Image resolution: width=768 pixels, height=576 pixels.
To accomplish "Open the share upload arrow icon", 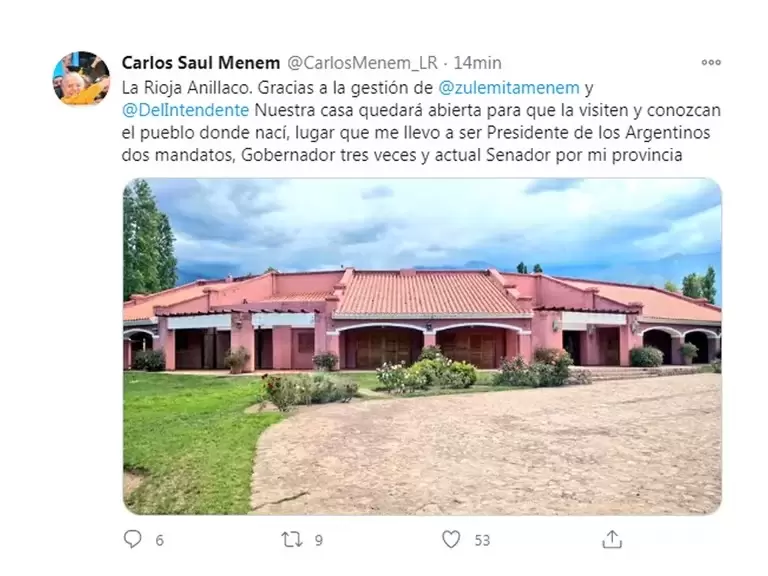I will (612, 539).
